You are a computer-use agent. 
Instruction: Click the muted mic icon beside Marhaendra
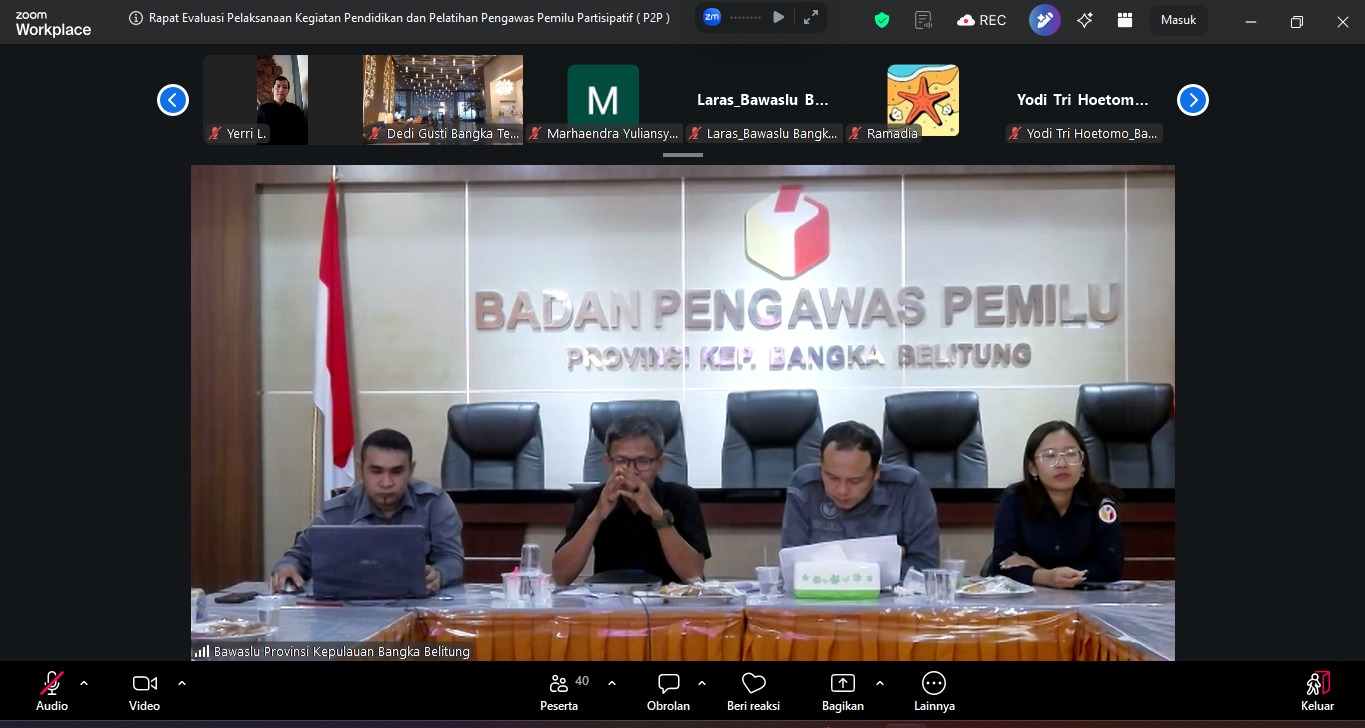point(535,133)
